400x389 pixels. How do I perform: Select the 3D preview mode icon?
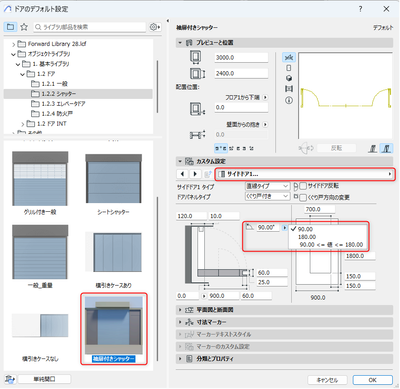(x=289, y=78)
